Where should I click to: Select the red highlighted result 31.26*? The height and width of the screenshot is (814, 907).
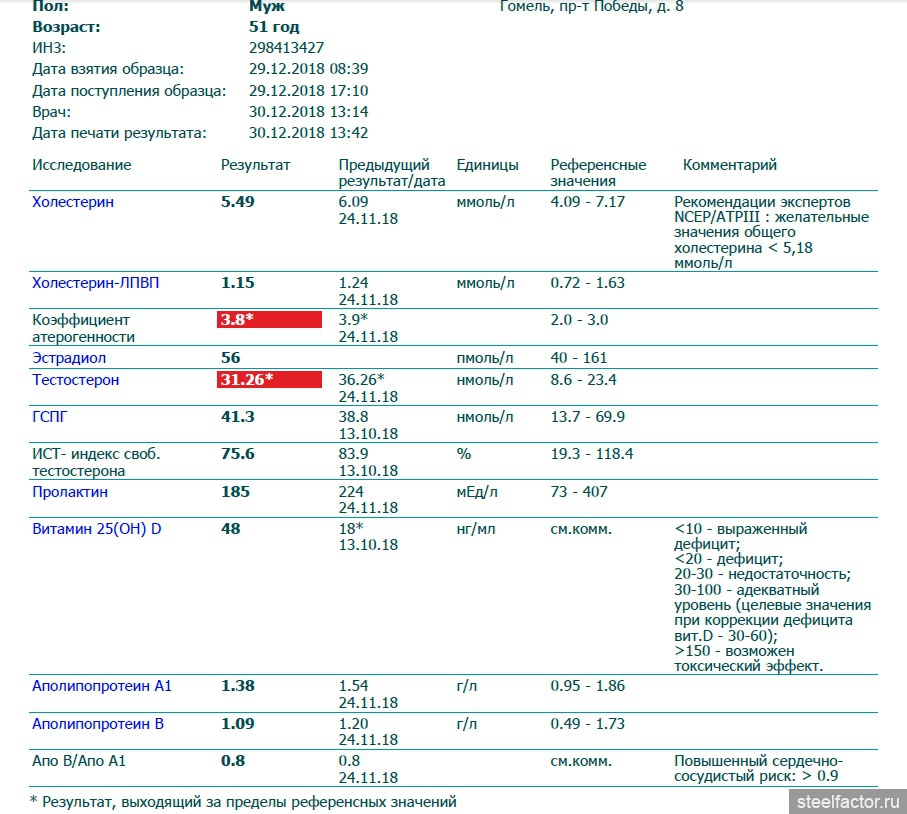point(270,380)
